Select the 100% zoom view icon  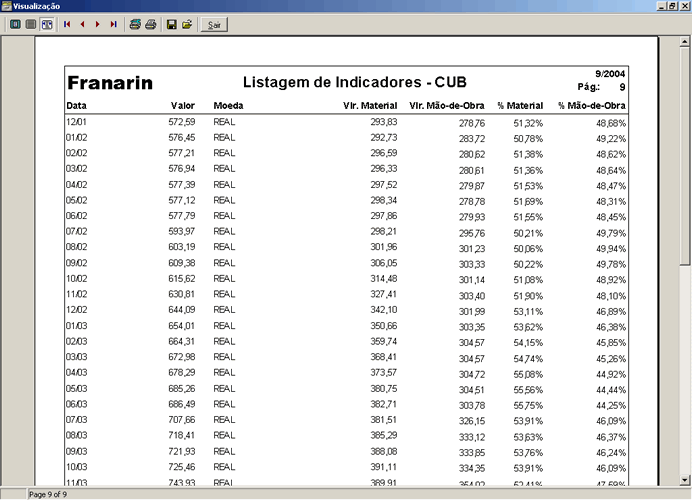click(31, 24)
